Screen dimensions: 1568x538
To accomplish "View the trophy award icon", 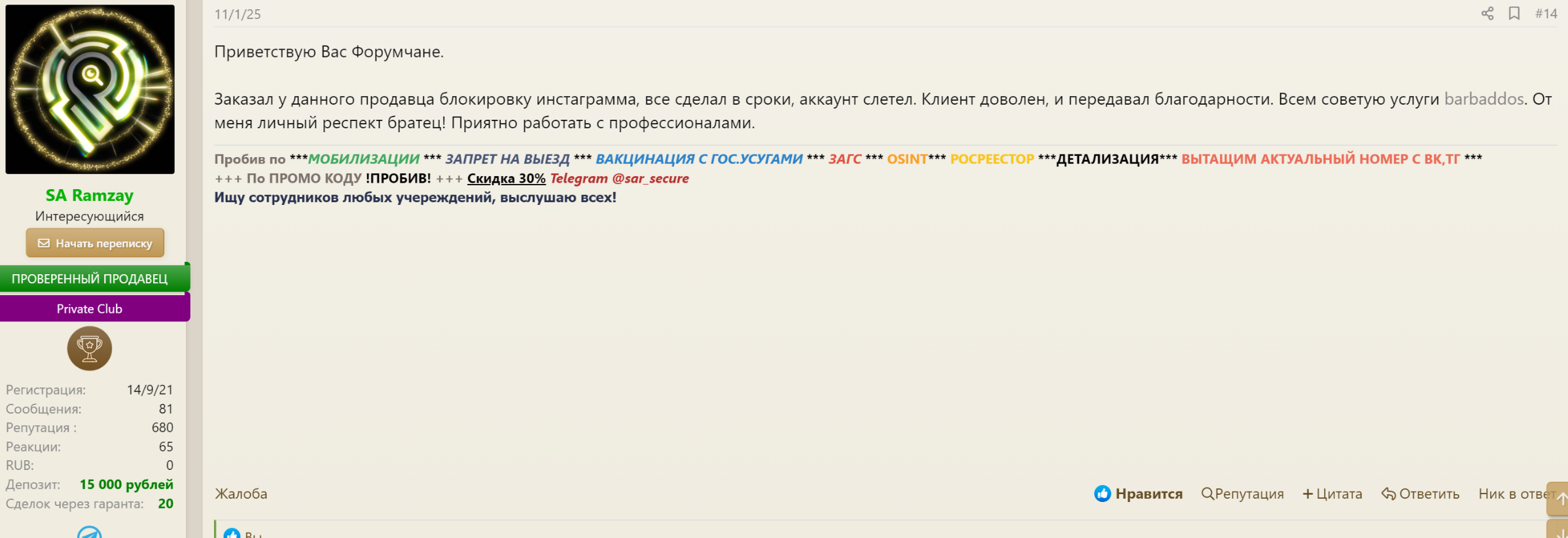I will (x=90, y=348).
